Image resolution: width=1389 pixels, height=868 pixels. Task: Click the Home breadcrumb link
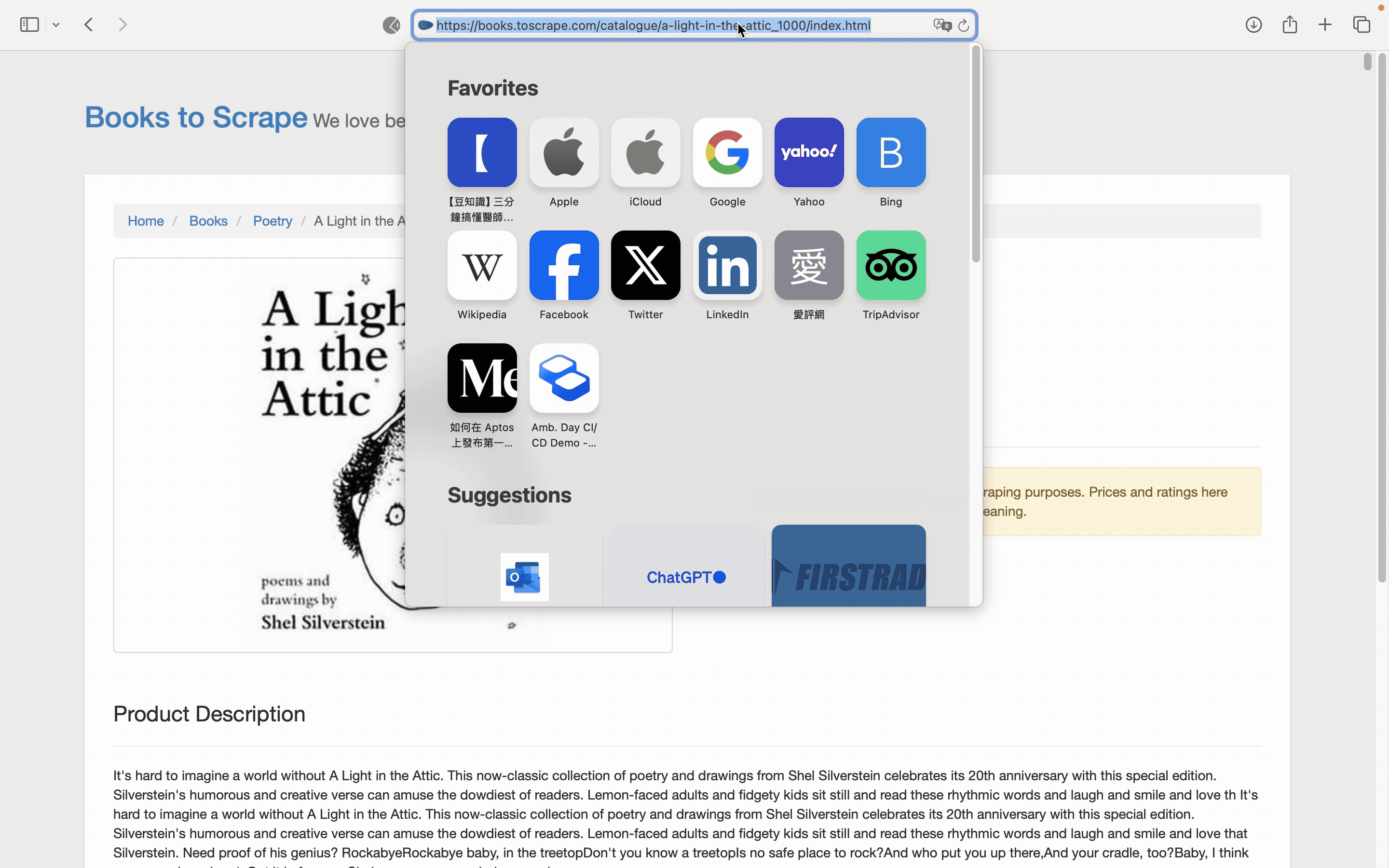point(146,221)
